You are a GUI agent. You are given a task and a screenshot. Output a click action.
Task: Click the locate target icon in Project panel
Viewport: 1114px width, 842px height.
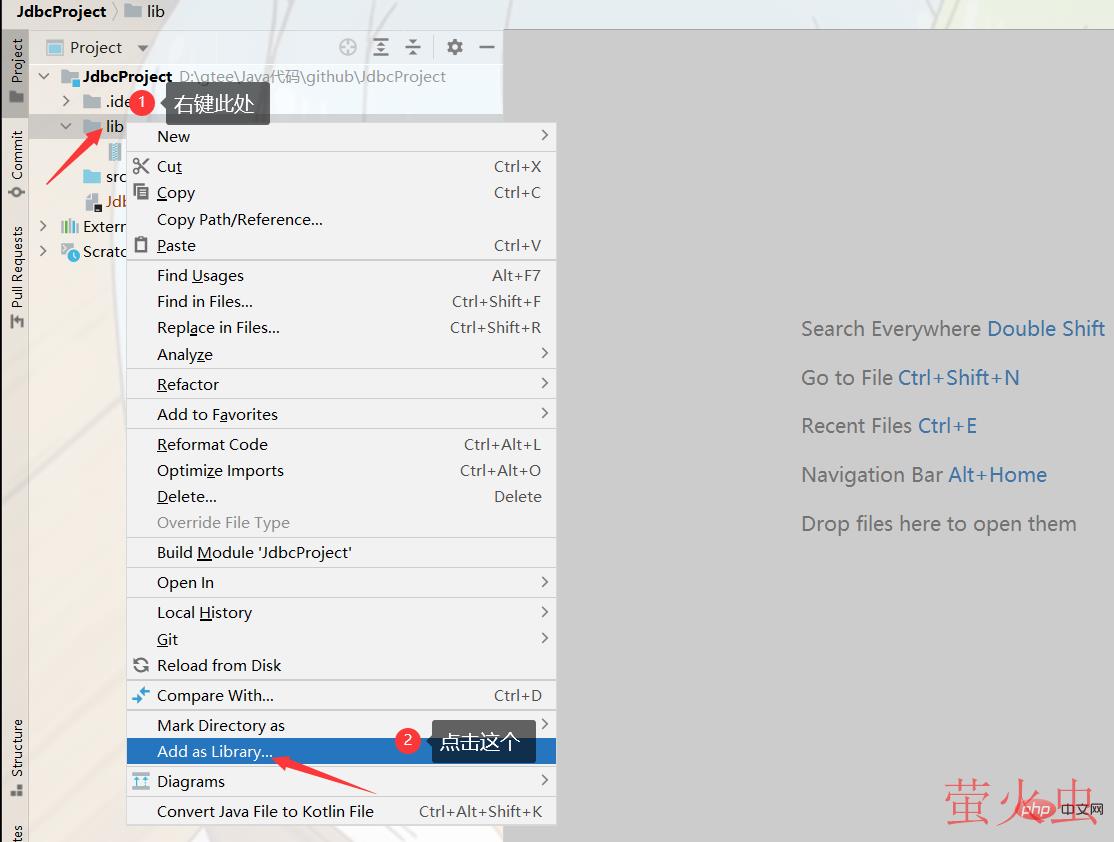tap(348, 47)
